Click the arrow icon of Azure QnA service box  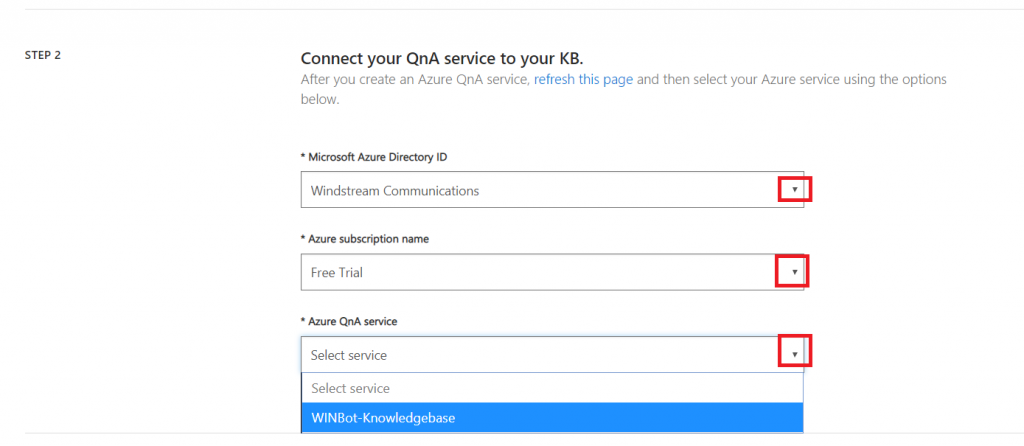[795, 354]
